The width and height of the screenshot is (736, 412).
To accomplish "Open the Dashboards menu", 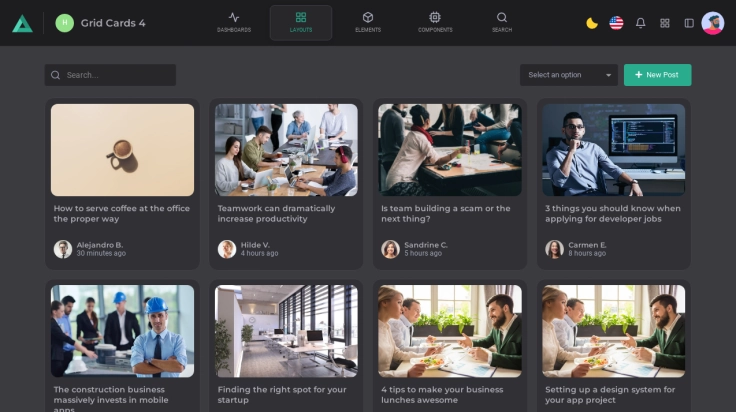I will tap(234, 22).
